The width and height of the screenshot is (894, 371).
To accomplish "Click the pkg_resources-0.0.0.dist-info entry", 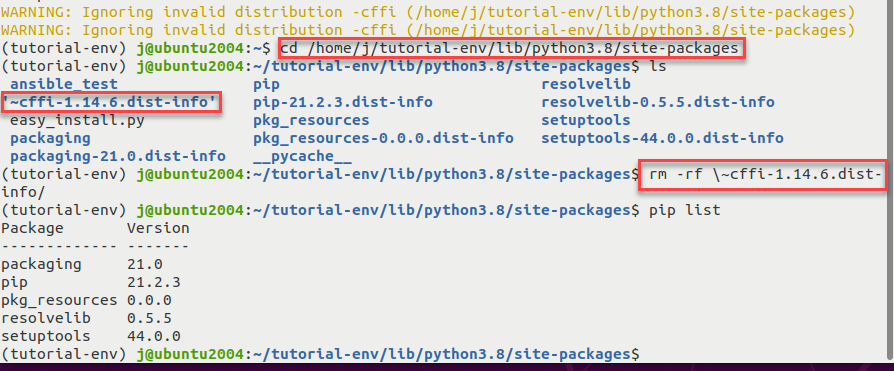I will (x=383, y=138).
